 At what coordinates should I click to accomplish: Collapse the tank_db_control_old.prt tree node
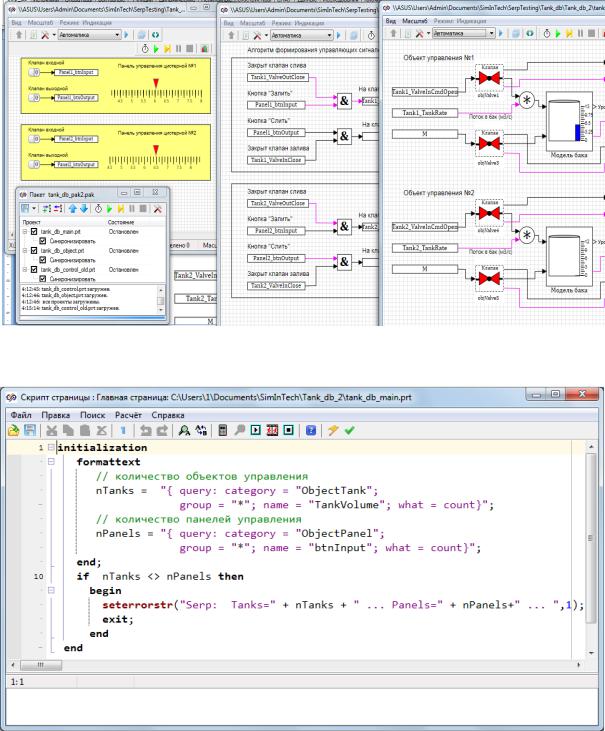[25, 269]
